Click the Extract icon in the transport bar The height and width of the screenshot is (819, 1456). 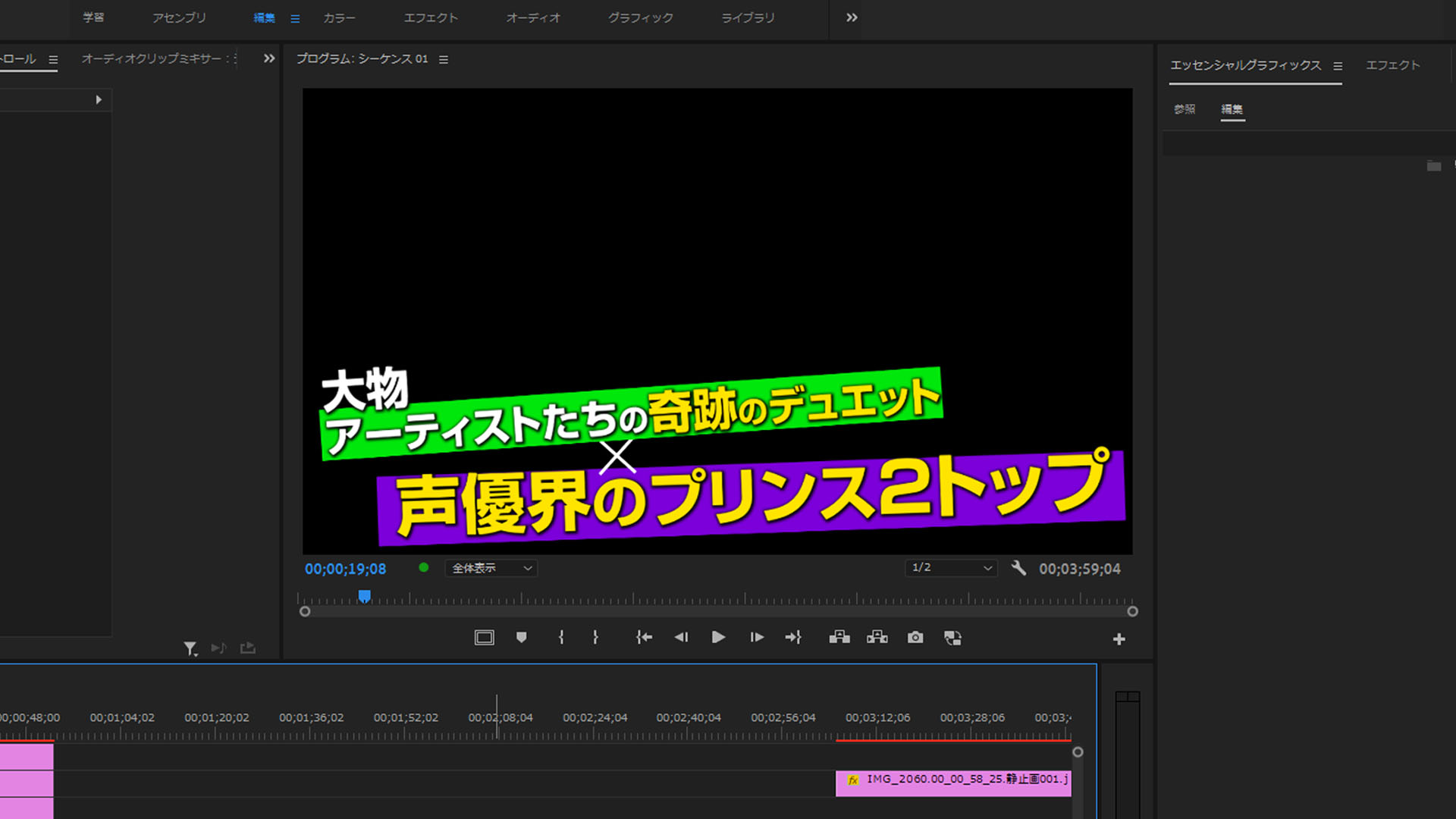tap(877, 638)
